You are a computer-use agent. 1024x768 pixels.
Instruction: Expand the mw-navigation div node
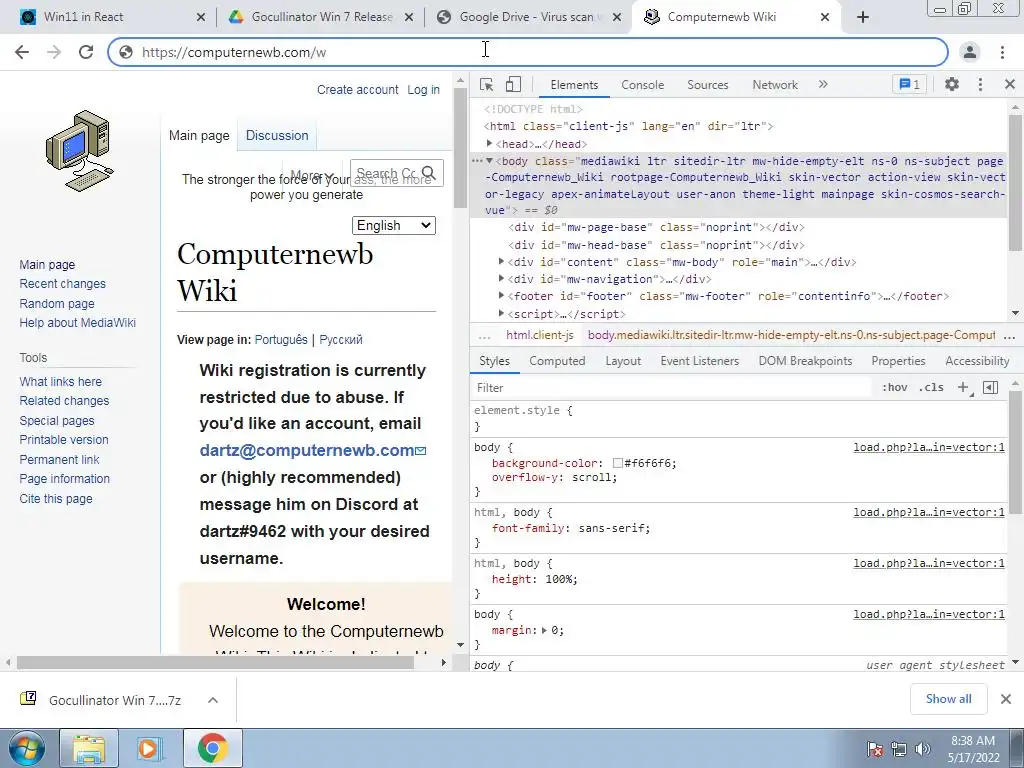pos(502,279)
